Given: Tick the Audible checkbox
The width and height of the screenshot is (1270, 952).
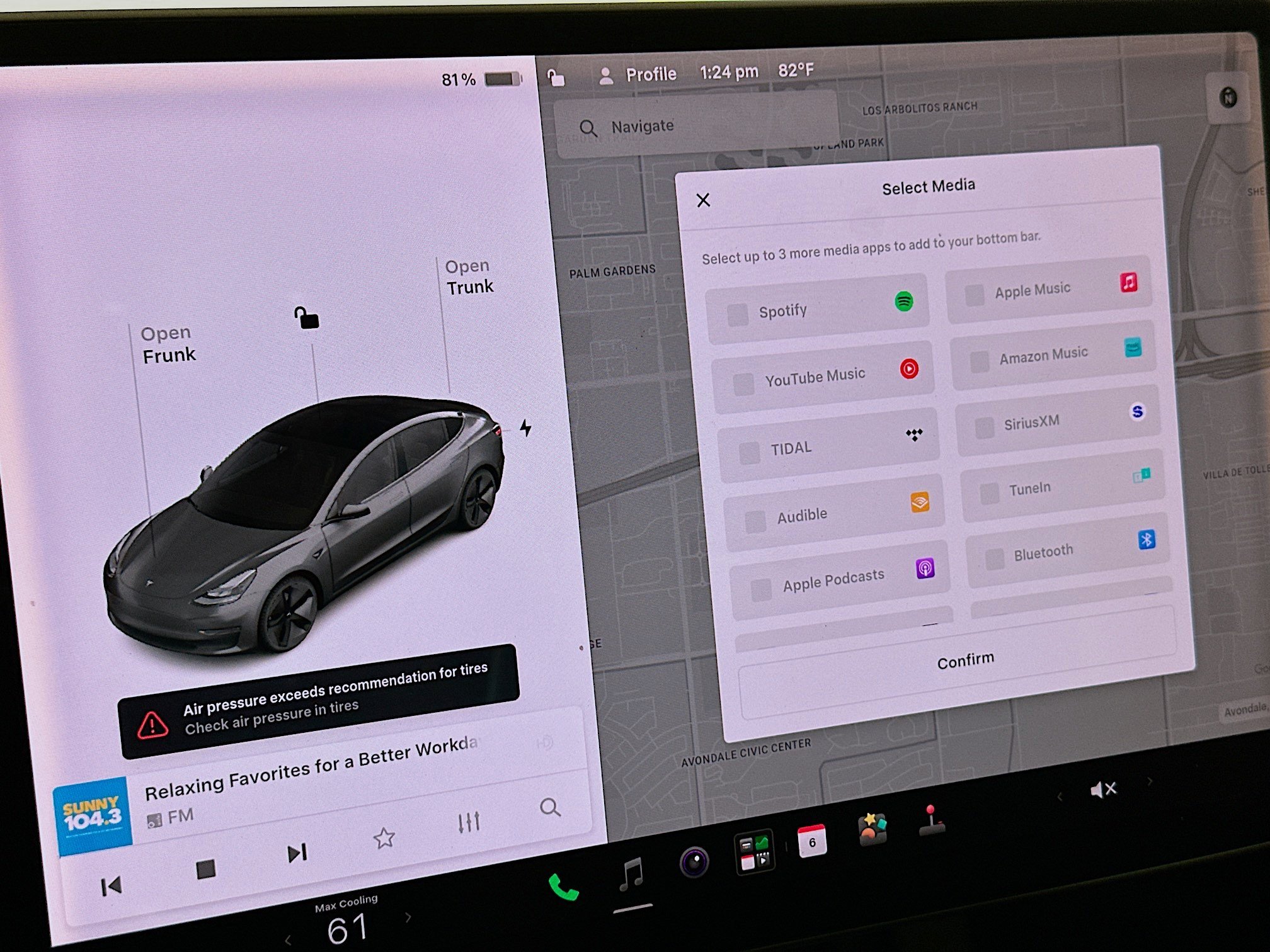Looking at the screenshot, I should 755,521.
